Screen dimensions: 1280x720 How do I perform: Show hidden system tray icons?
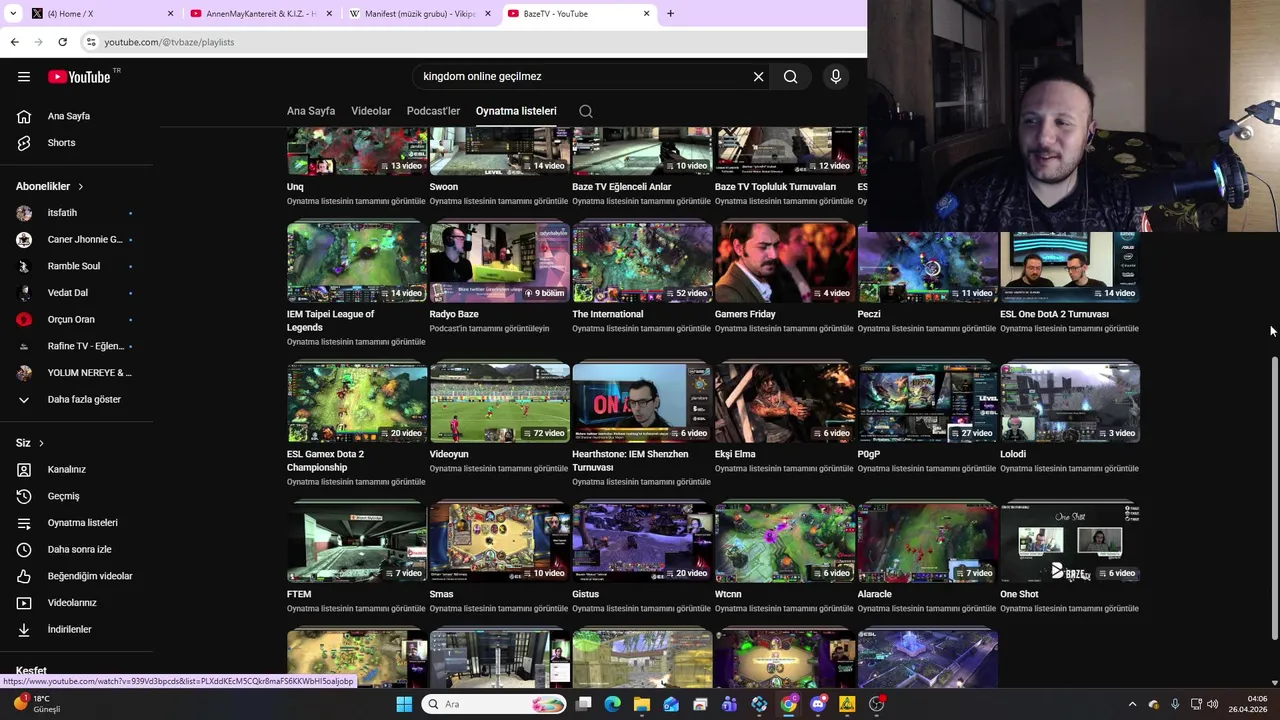(1132, 704)
